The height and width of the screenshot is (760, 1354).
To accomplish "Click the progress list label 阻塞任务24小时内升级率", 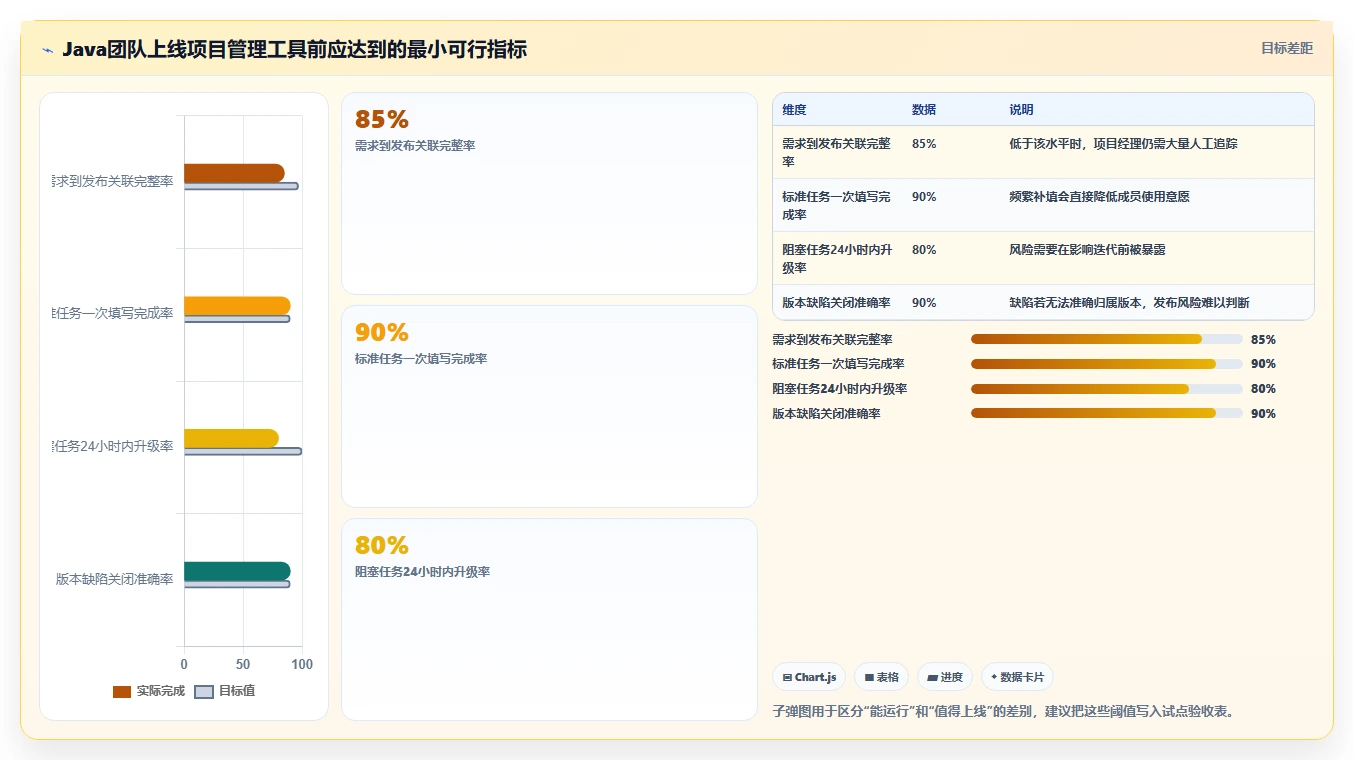I will tap(840, 389).
